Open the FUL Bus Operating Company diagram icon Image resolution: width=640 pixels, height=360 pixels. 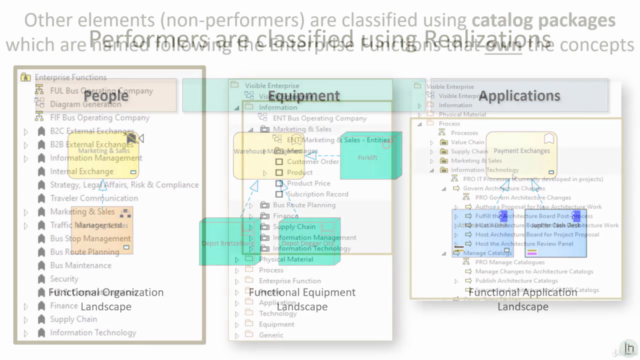click(39, 90)
